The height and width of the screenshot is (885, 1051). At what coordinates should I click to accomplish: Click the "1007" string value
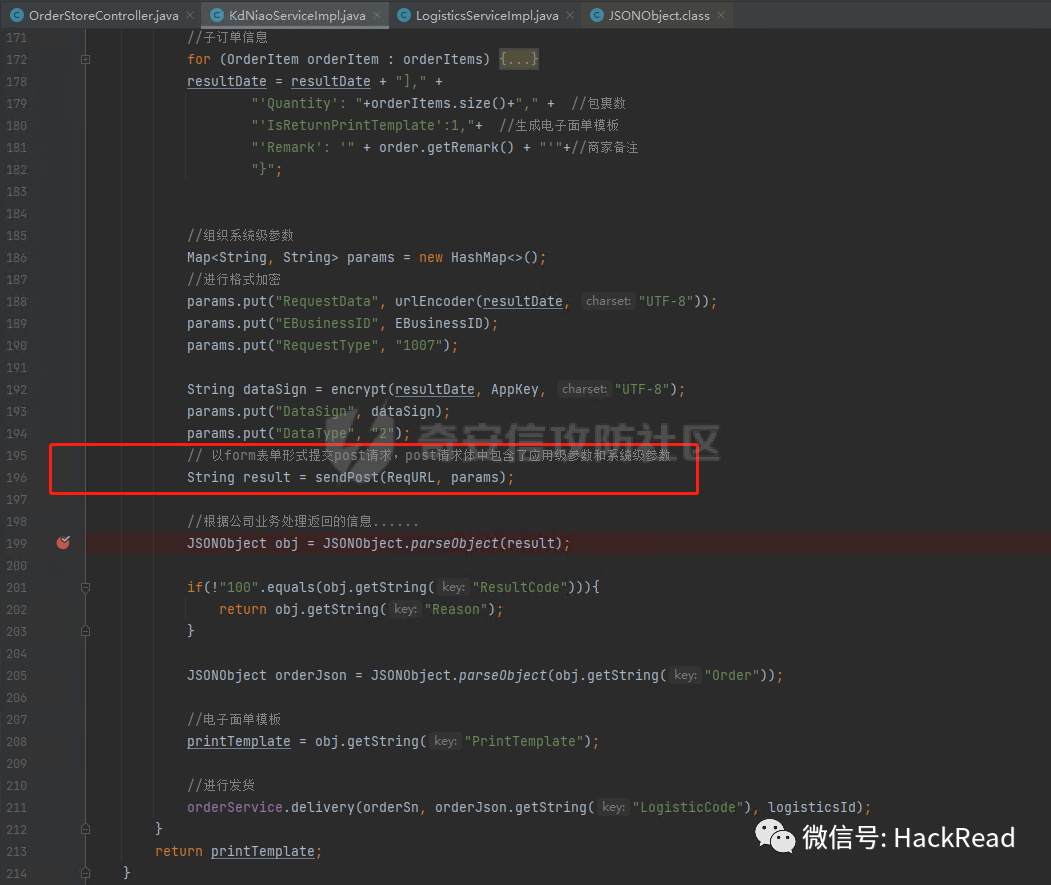point(419,346)
